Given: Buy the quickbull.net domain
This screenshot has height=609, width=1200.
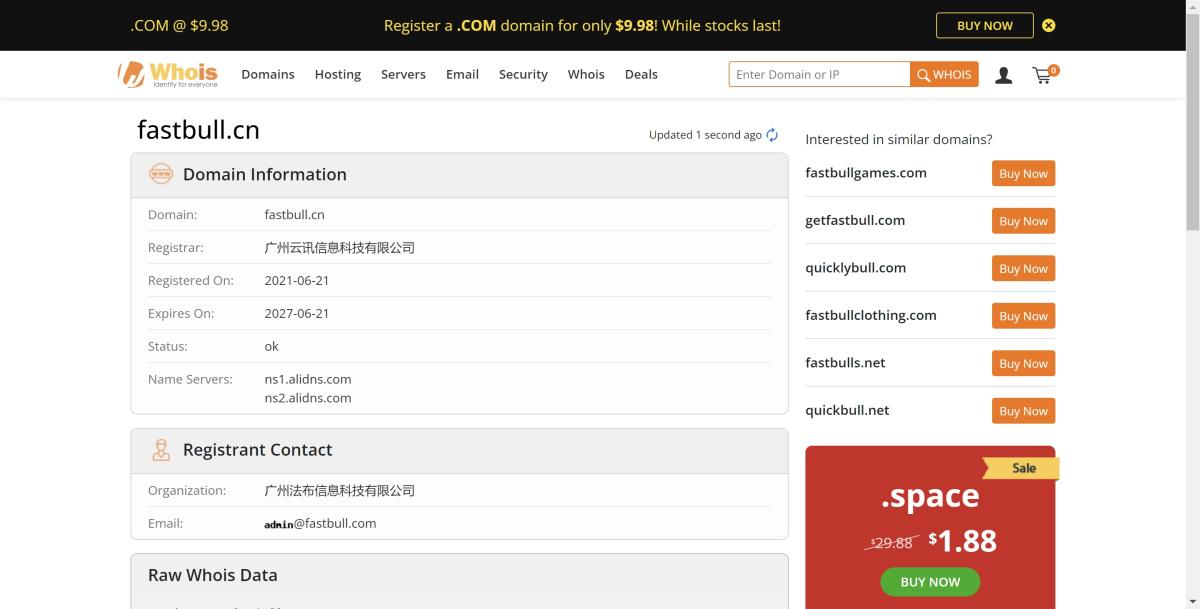Looking at the screenshot, I should 1022,410.
